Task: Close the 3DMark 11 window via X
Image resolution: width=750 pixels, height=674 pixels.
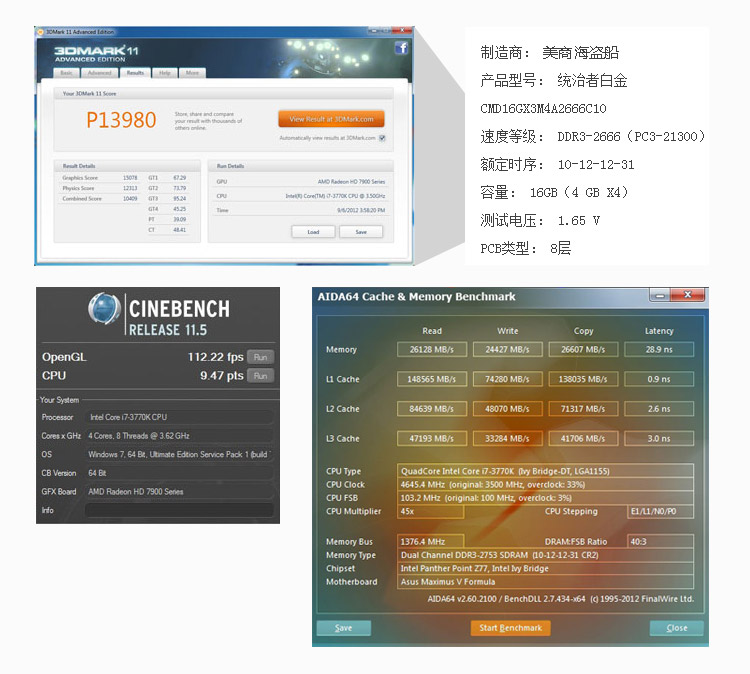Action: (x=402, y=31)
